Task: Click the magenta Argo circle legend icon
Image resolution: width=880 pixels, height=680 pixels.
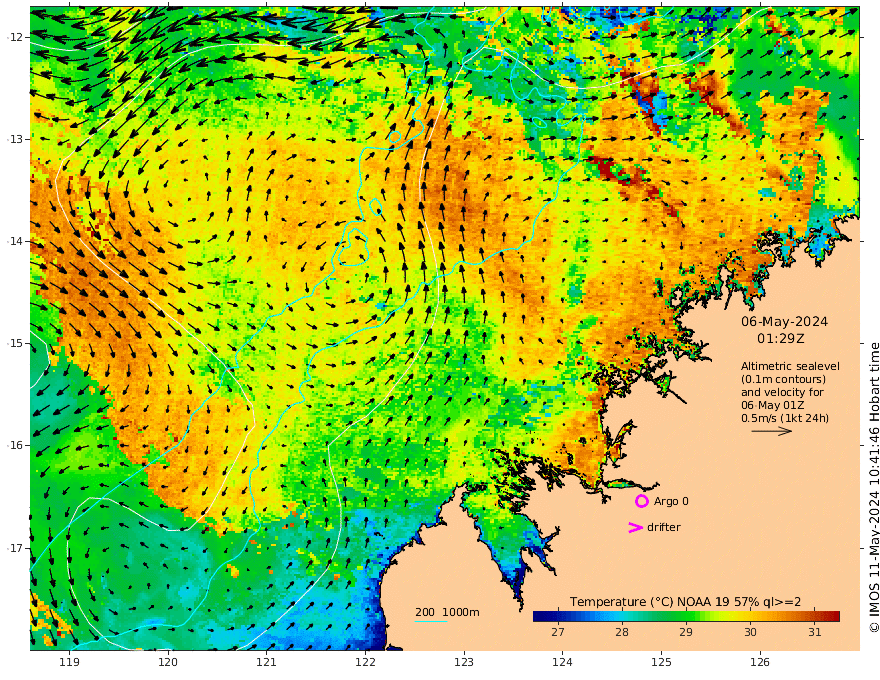Action: point(641,501)
